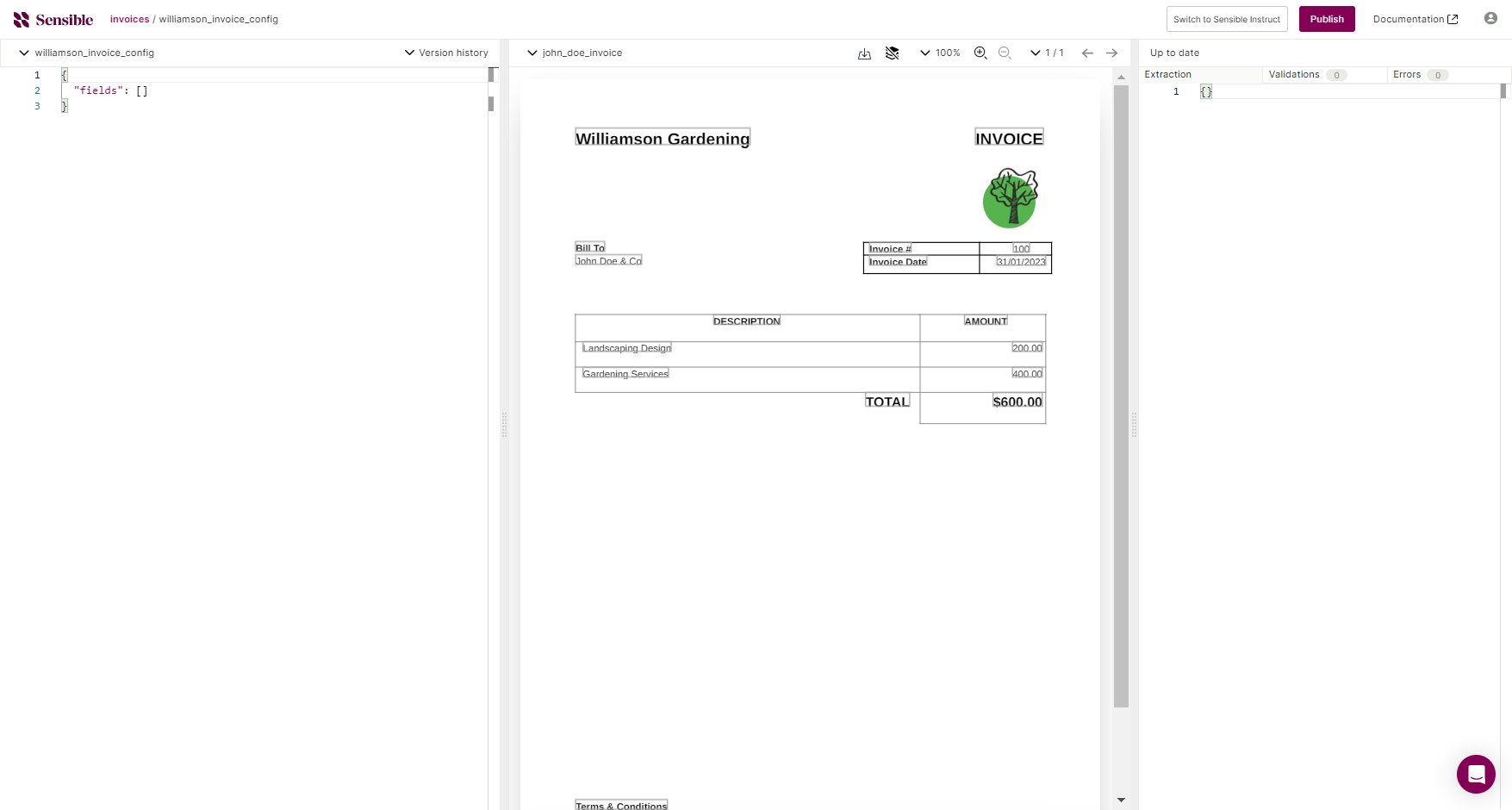Open the john_doe_invoice document selector
Screen dimensions: 1512x810
coord(575,53)
